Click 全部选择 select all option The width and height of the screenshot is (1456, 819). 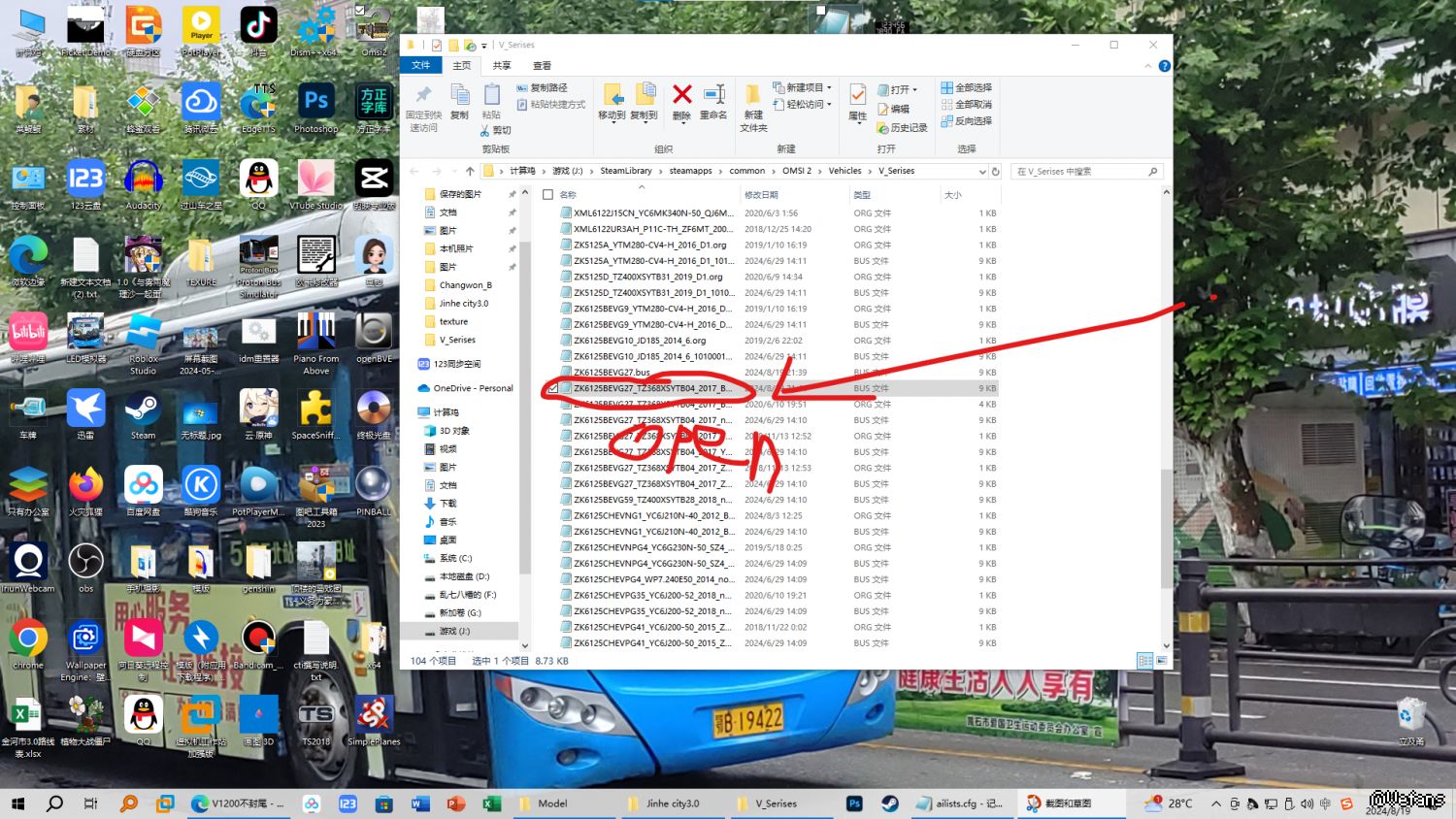tap(967, 87)
